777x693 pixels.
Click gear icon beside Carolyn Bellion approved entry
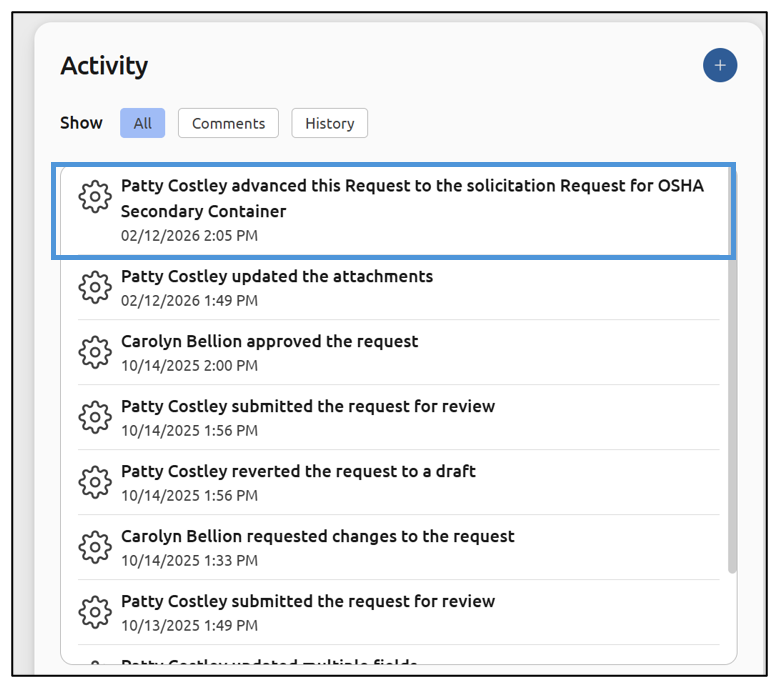click(95, 352)
